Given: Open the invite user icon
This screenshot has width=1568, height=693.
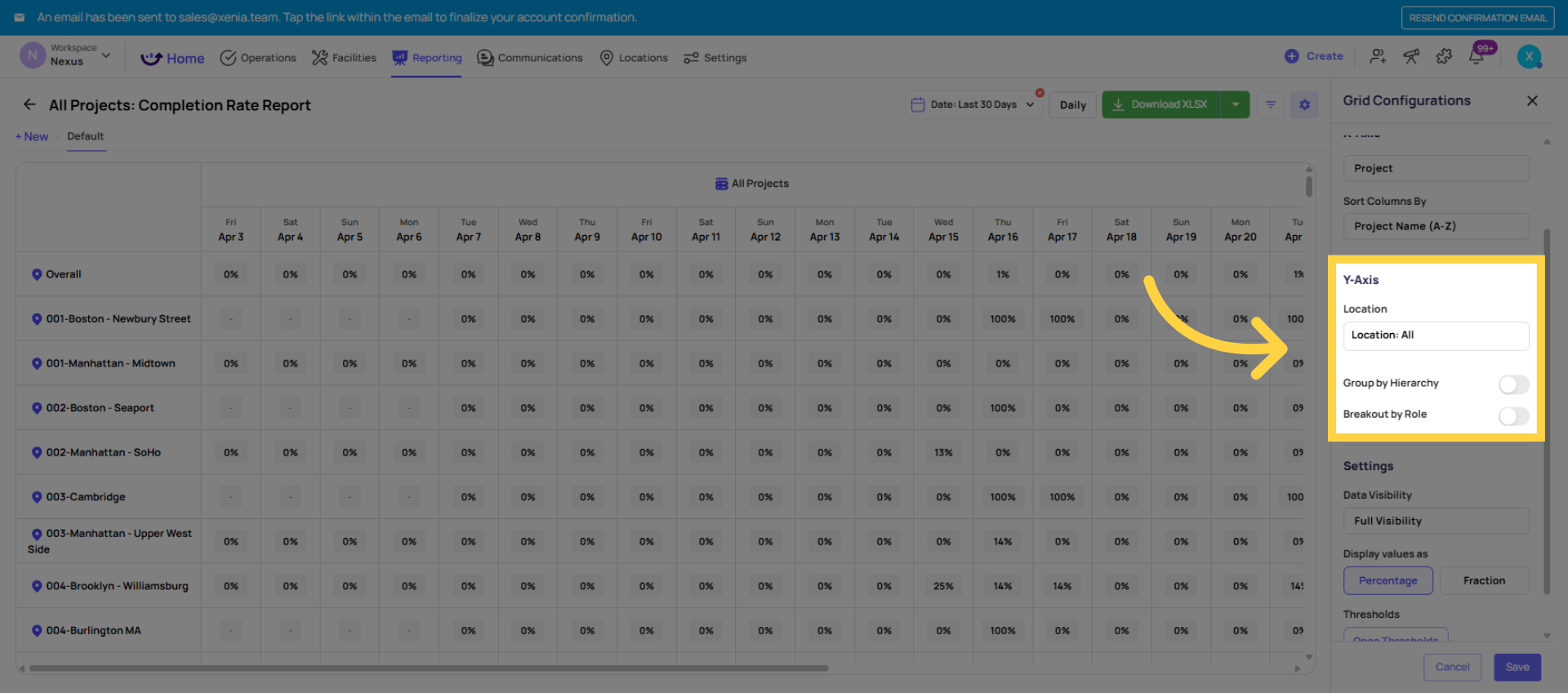Looking at the screenshot, I should 1378,56.
